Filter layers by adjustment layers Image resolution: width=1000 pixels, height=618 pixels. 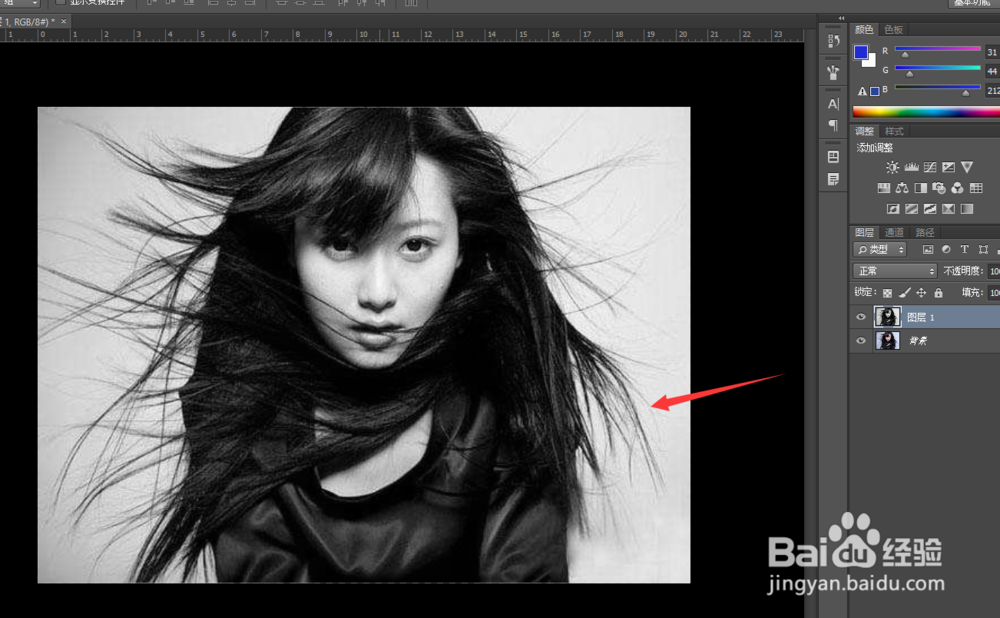[946, 249]
